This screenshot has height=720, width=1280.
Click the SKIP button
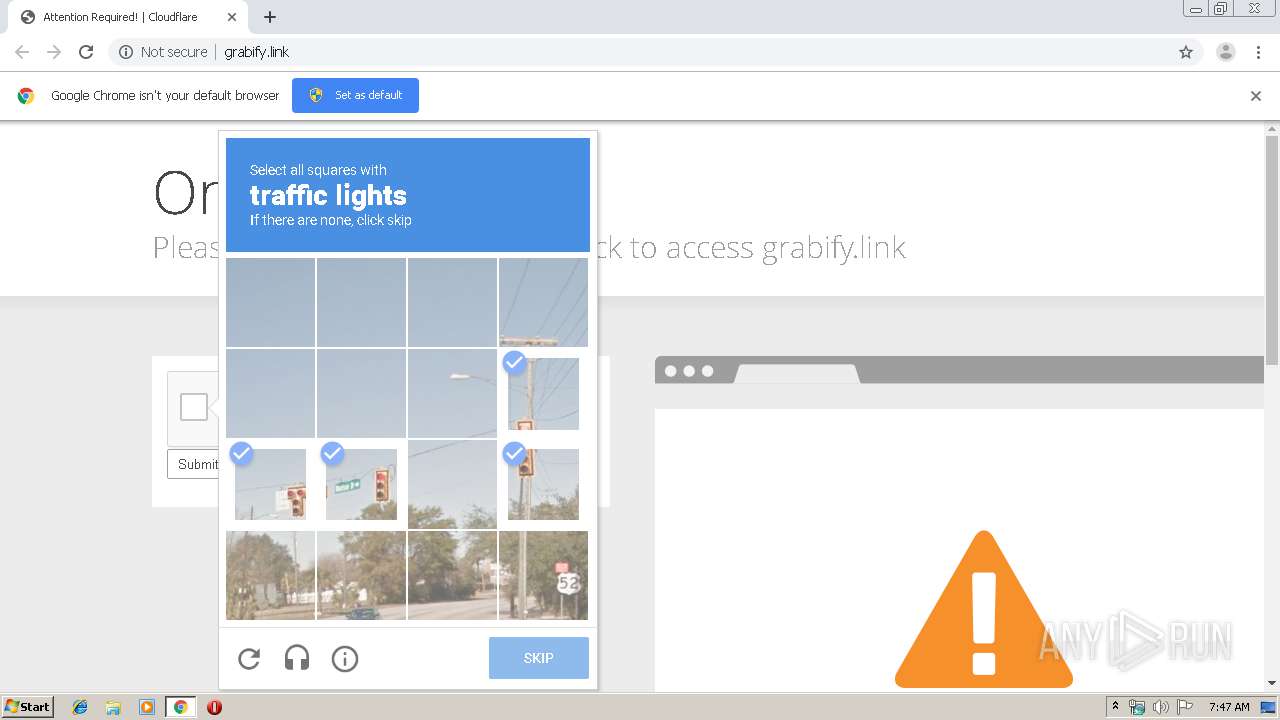pos(539,658)
